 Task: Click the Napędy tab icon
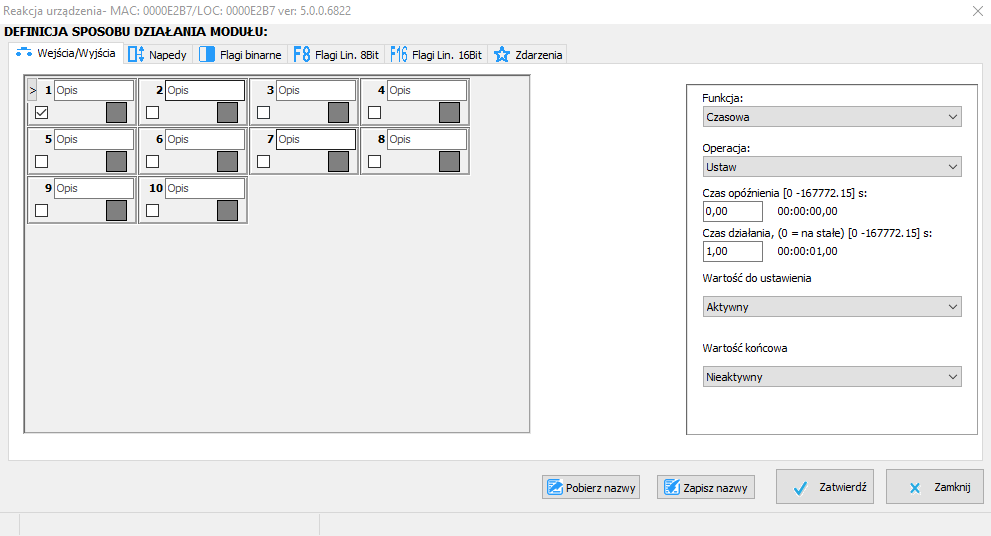click(136, 54)
